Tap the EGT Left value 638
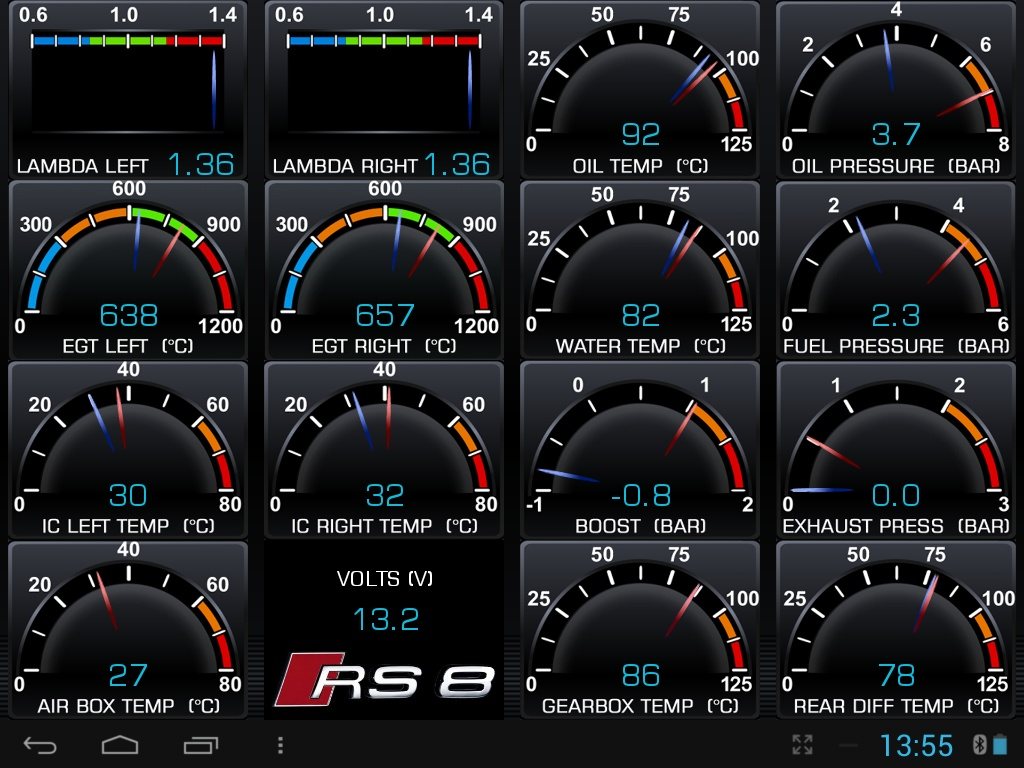This screenshot has height=768, width=1024. click(129, 315)
